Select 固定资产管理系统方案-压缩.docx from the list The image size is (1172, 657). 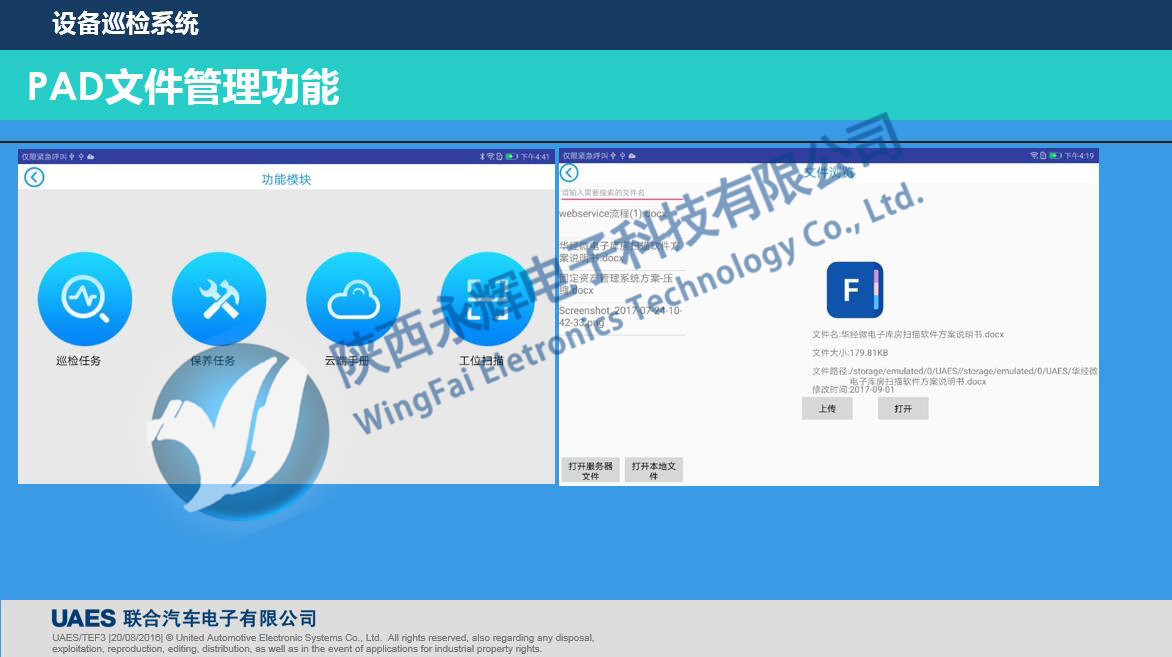(610, 280)
